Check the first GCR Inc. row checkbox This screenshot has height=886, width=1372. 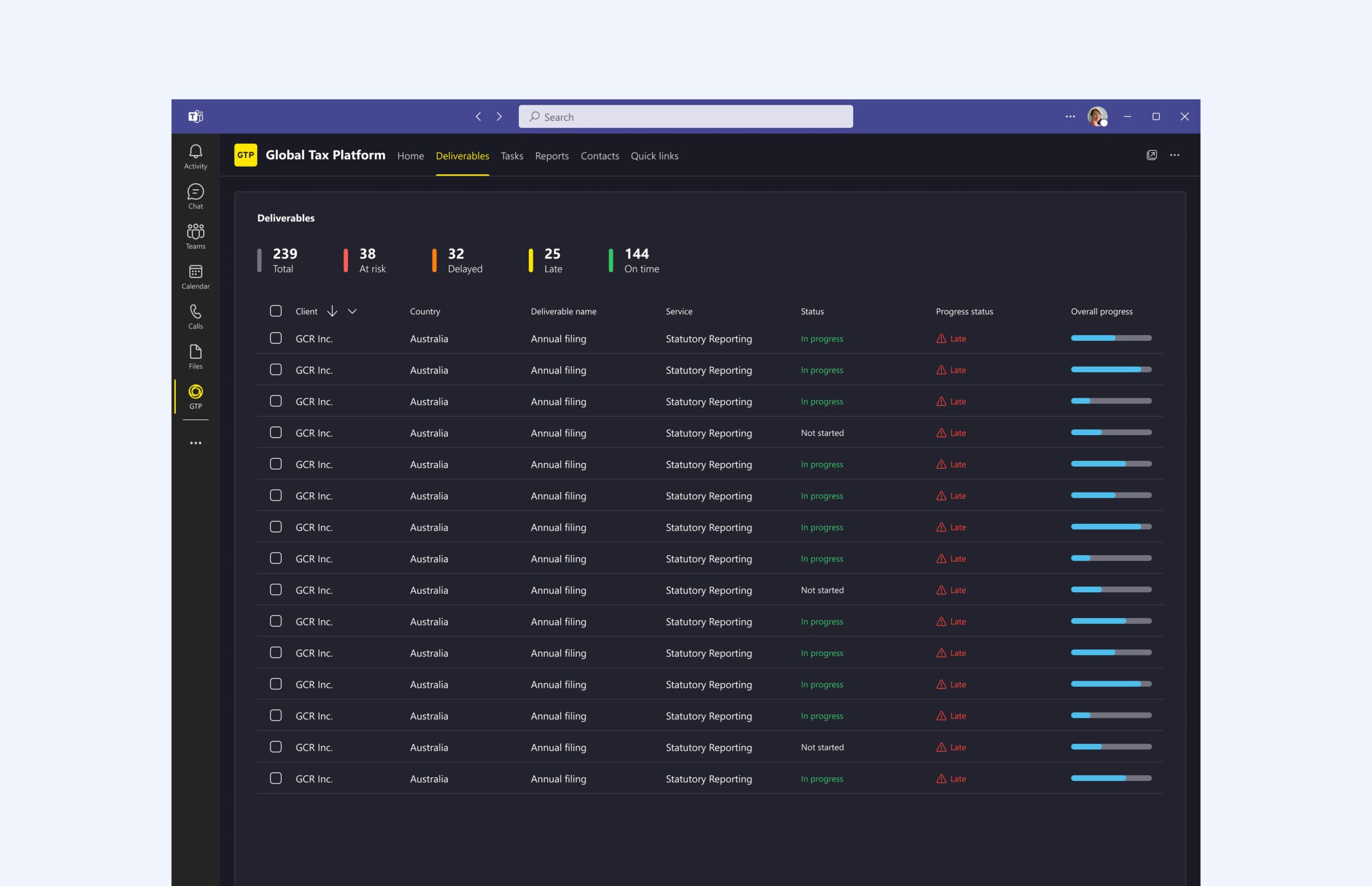coord(275,338)
